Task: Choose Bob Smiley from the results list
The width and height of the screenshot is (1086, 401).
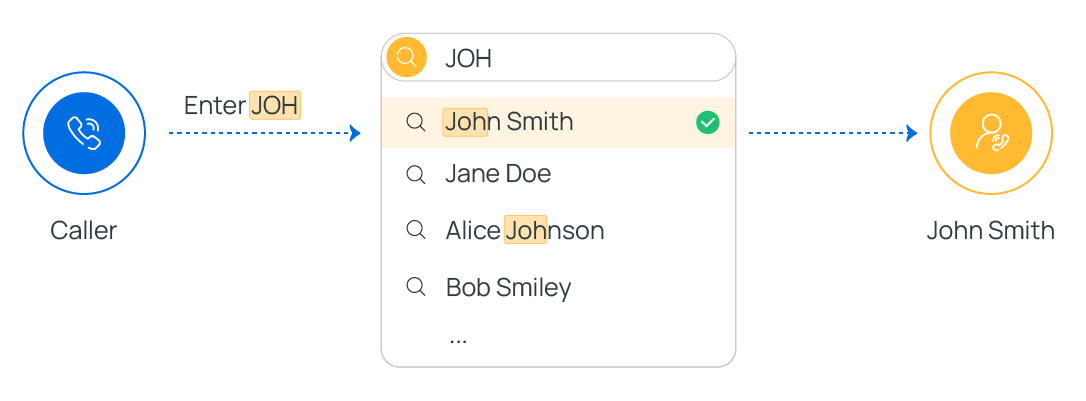Action: click(x=508, y=288)
